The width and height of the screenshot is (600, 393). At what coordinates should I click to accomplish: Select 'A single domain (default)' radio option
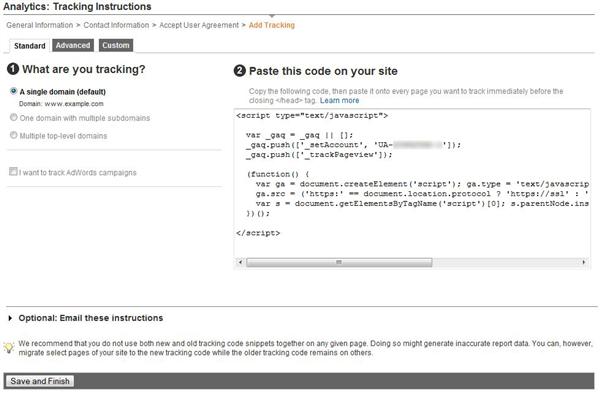pos(13,91)
